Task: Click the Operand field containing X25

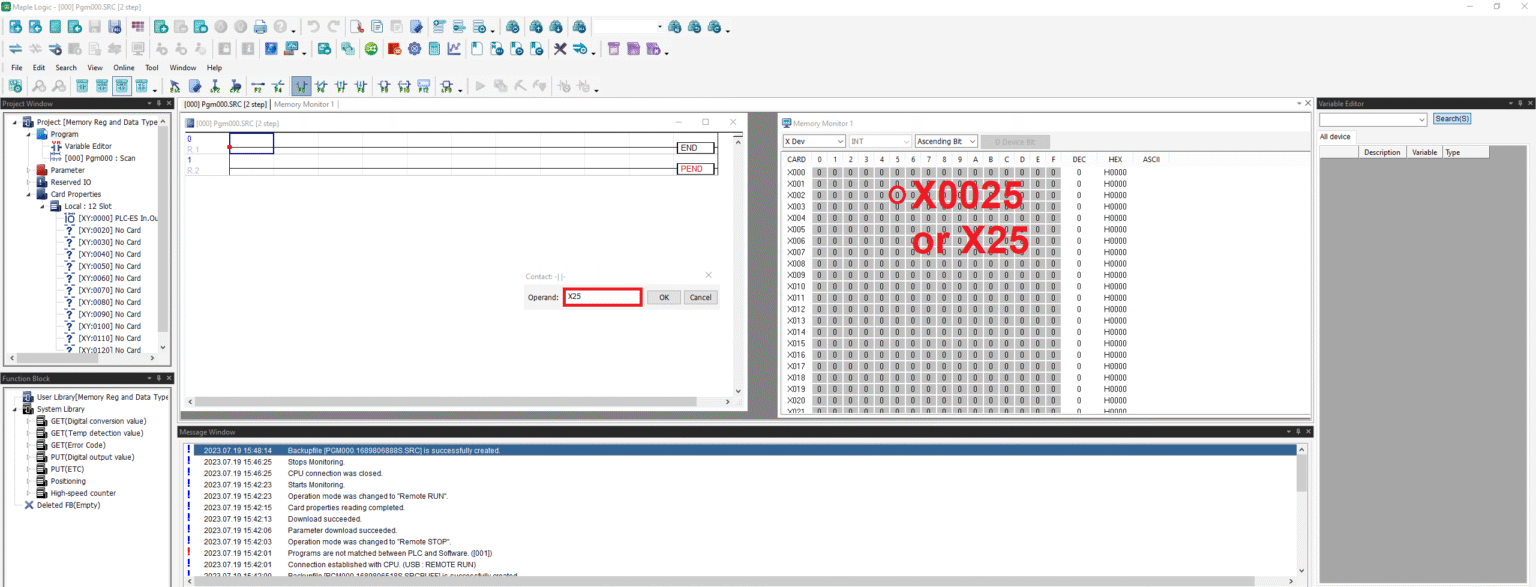Action: 601,296
